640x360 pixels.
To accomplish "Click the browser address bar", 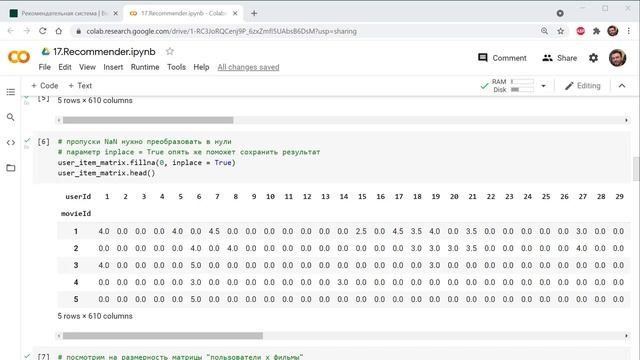I will [x=306, y=31].
